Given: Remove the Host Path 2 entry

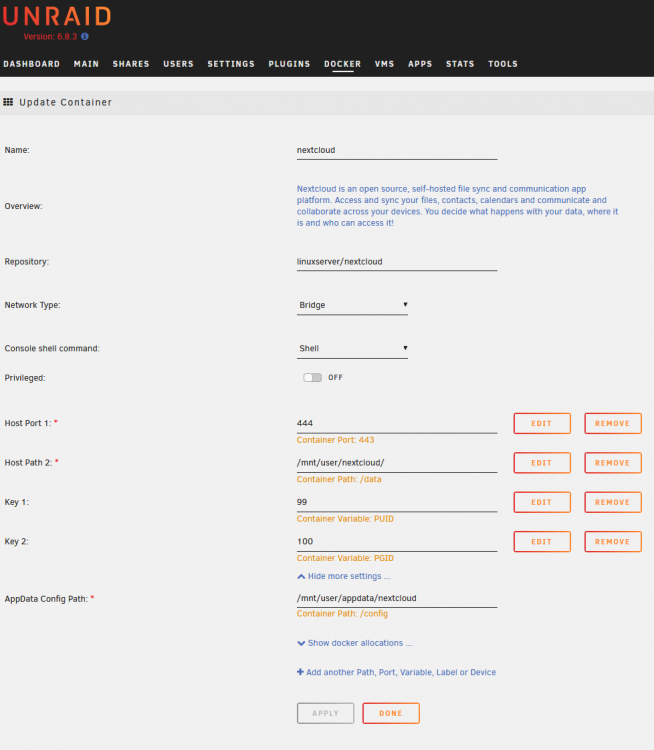Looking at the screenshot, I should [613, 463].
